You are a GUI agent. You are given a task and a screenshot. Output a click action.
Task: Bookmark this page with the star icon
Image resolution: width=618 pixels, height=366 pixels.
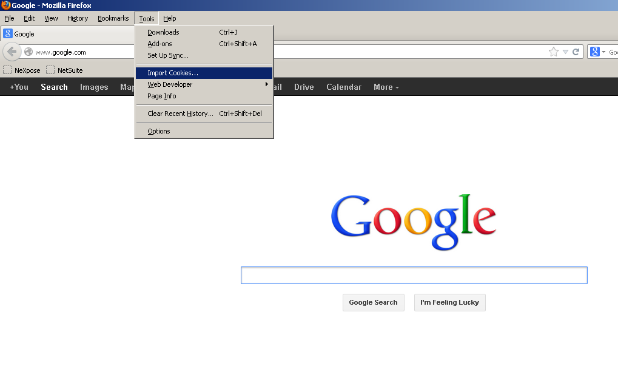[x=554, y=52]
